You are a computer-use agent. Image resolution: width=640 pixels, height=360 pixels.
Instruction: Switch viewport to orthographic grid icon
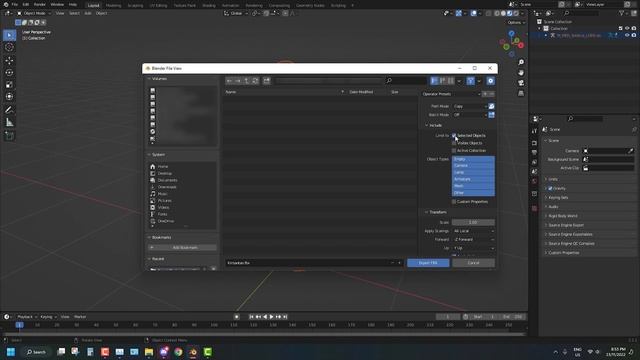521,93
